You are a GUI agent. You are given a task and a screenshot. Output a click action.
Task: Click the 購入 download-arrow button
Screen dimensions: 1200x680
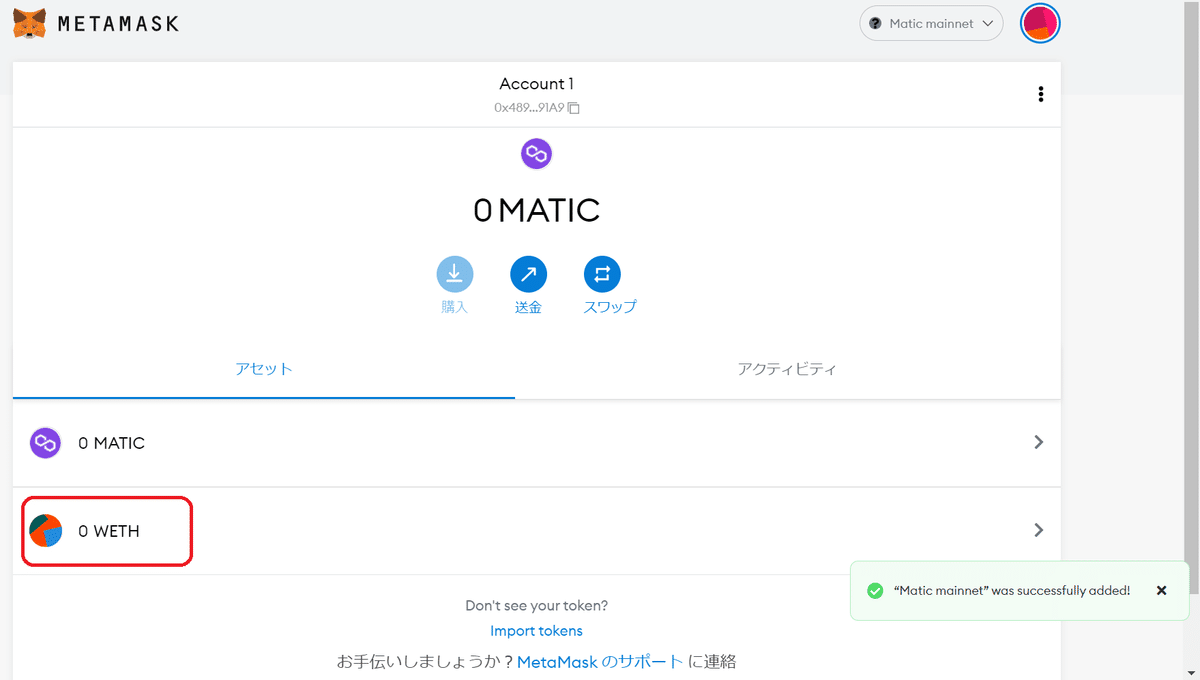pos(455,274)
